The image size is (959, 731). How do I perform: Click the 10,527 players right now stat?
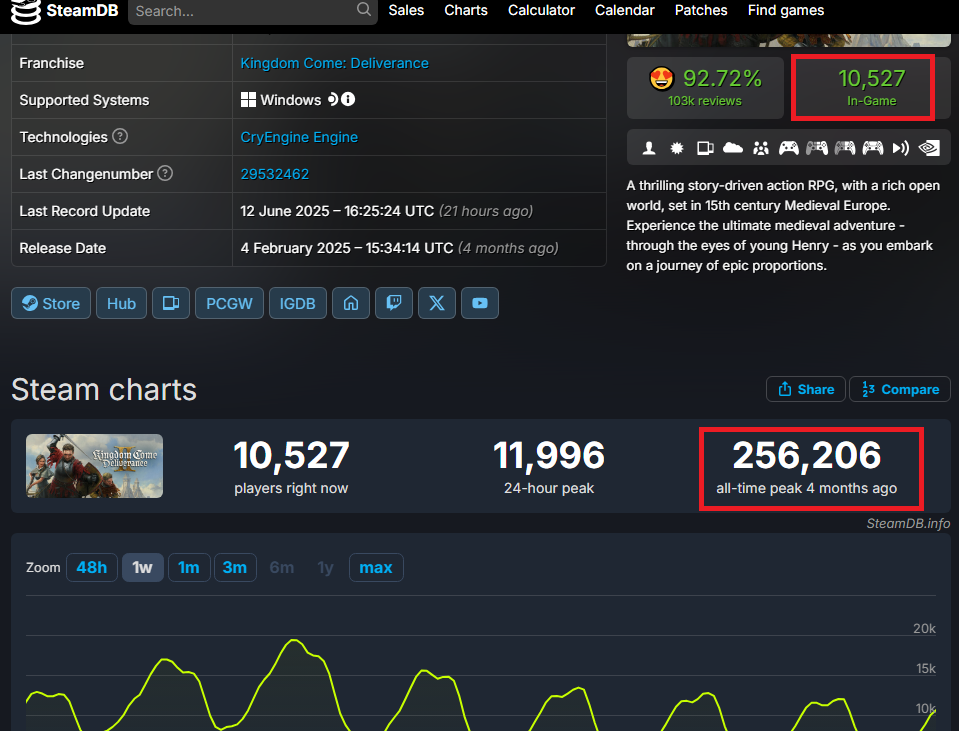tap(291, 466)
